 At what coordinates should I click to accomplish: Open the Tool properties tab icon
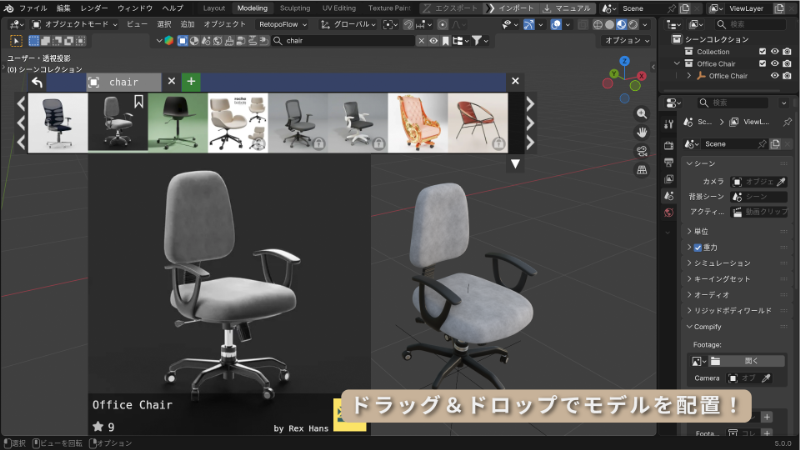pyautogui.click(x=669, y=124)
